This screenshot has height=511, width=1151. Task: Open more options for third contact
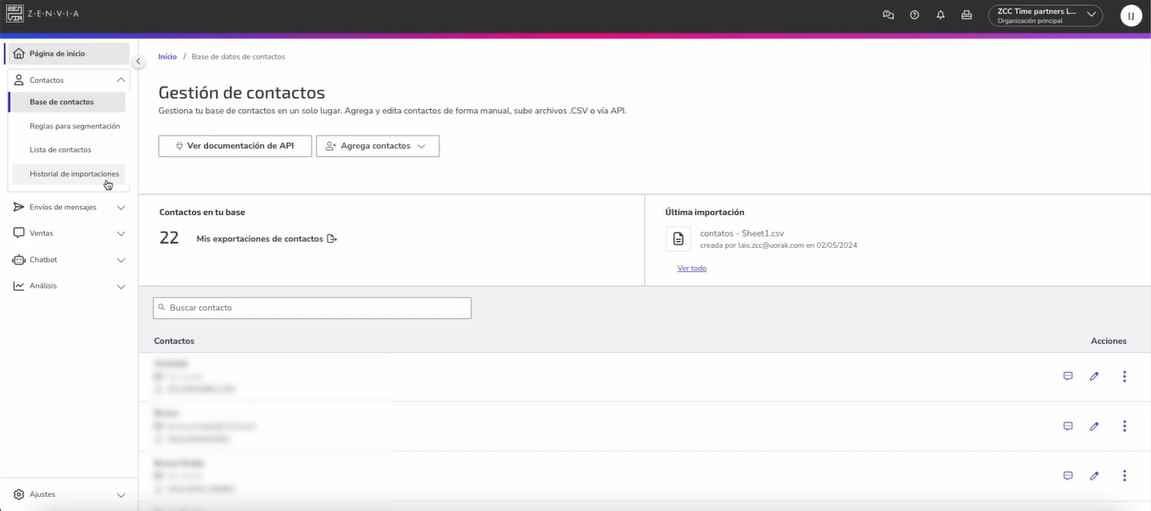(1125, 476)
